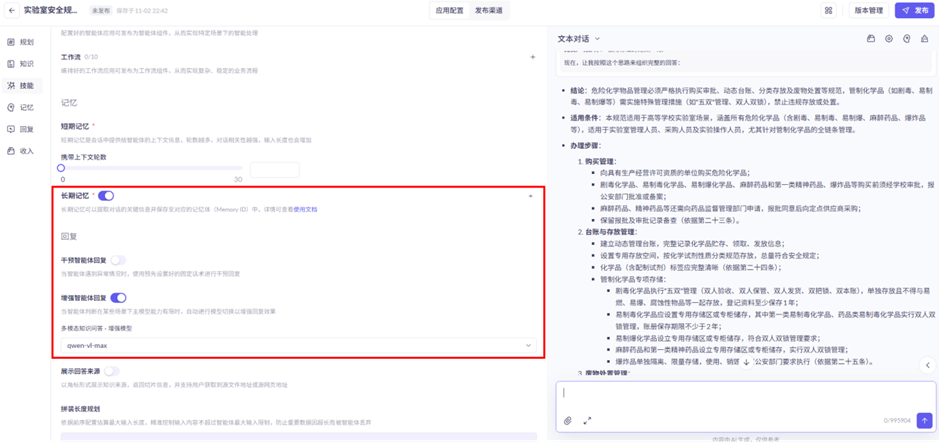The height and width of the screenshot is (442, 939).
Task: Click the 多模态知识问答 - 增强模型 label
Action: pyautogui.click(x=96, y=328)
